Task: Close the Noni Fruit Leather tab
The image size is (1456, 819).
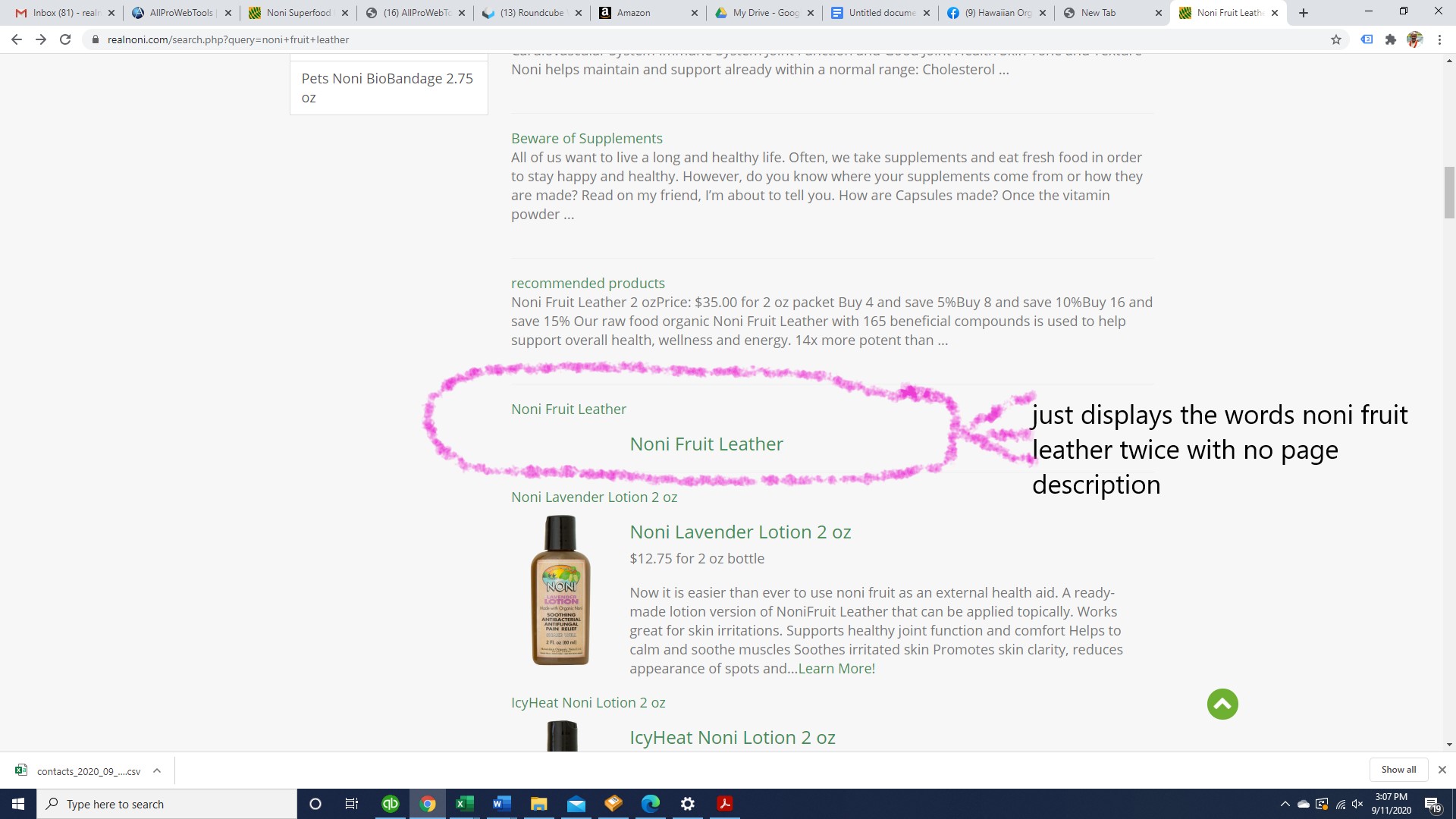Action: pyautogui.click(x=1275, y=13)
